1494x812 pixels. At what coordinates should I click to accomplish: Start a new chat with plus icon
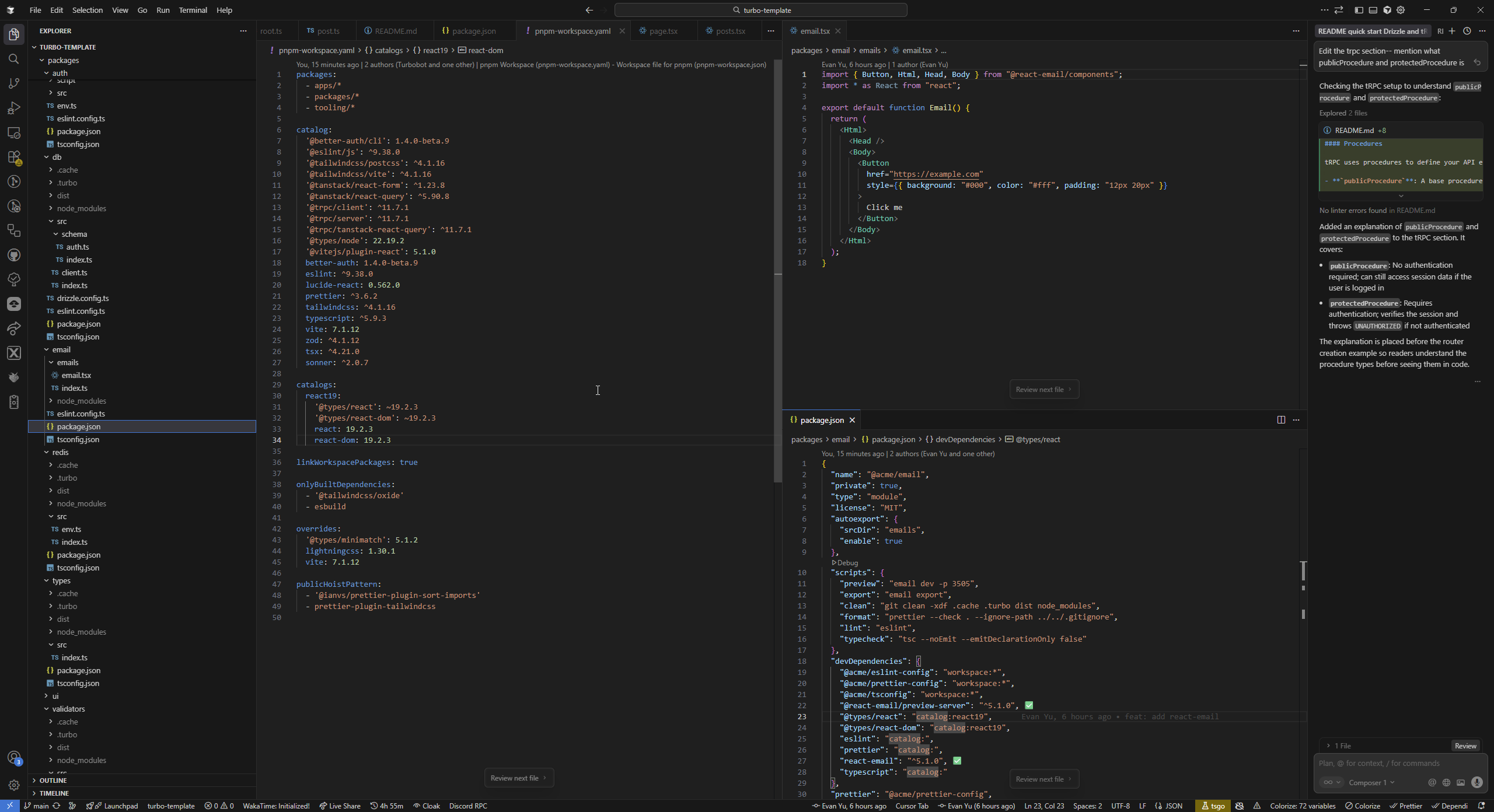(1452, 31)
